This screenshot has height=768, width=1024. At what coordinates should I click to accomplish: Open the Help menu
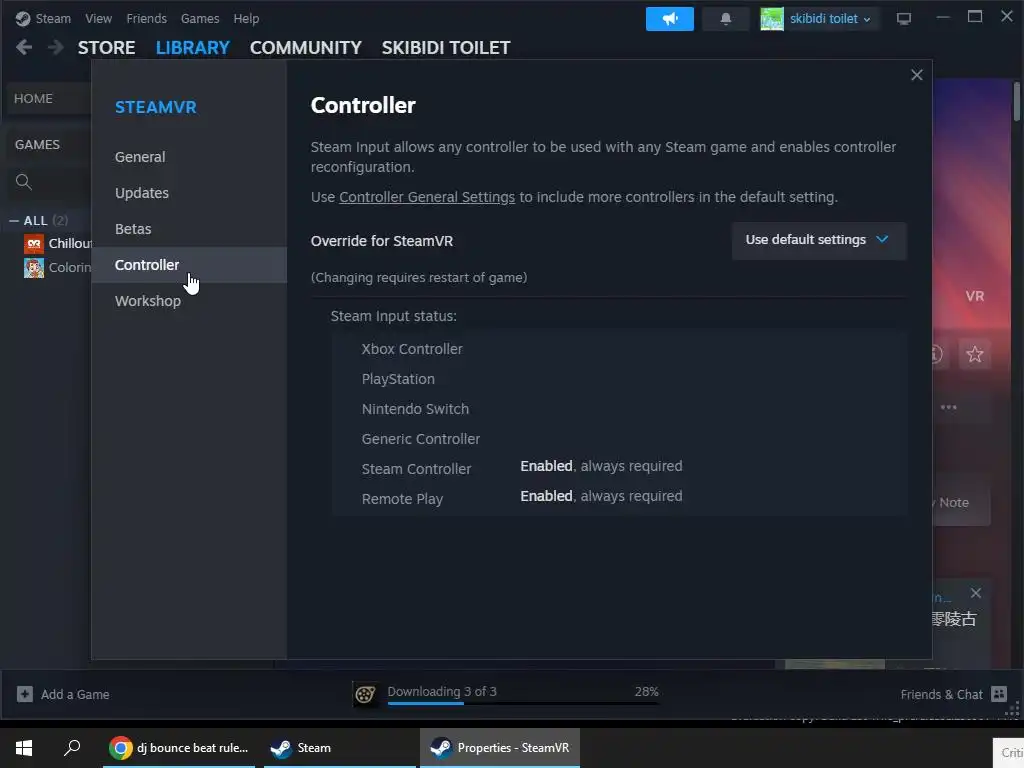(246, 18)
